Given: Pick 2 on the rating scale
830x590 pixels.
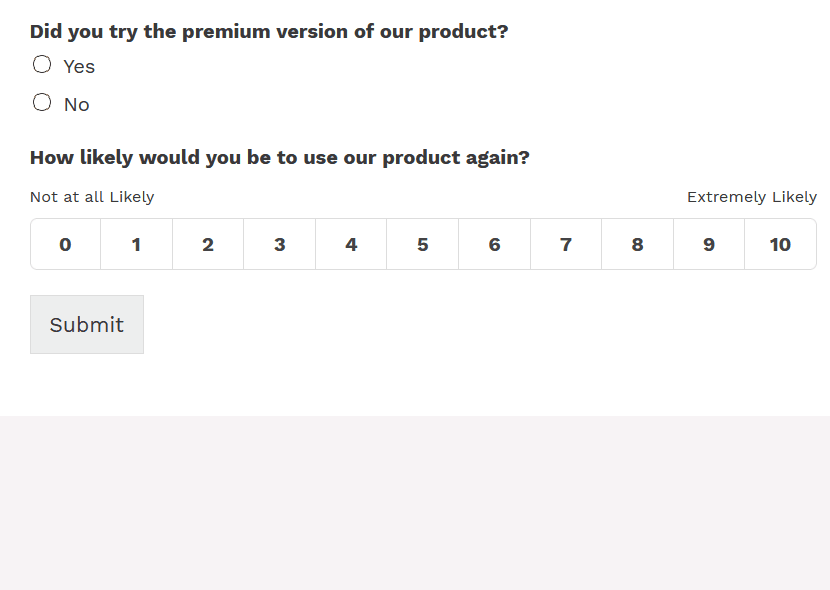Looking at the screenshot, I should coord(207,243).
